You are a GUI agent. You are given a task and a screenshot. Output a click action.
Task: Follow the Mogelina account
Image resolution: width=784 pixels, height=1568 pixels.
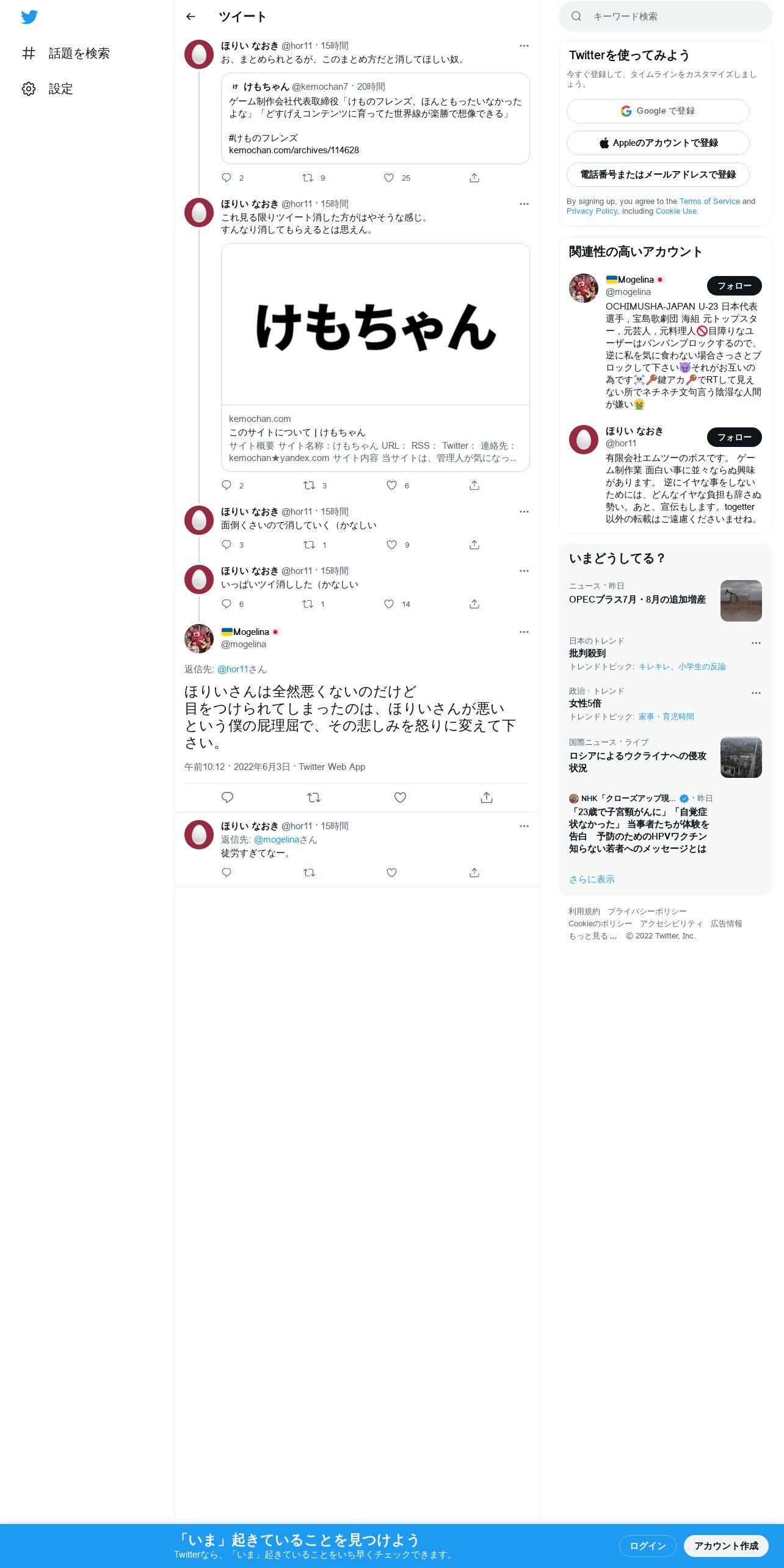pyautogui.click(x=734, y=286)
